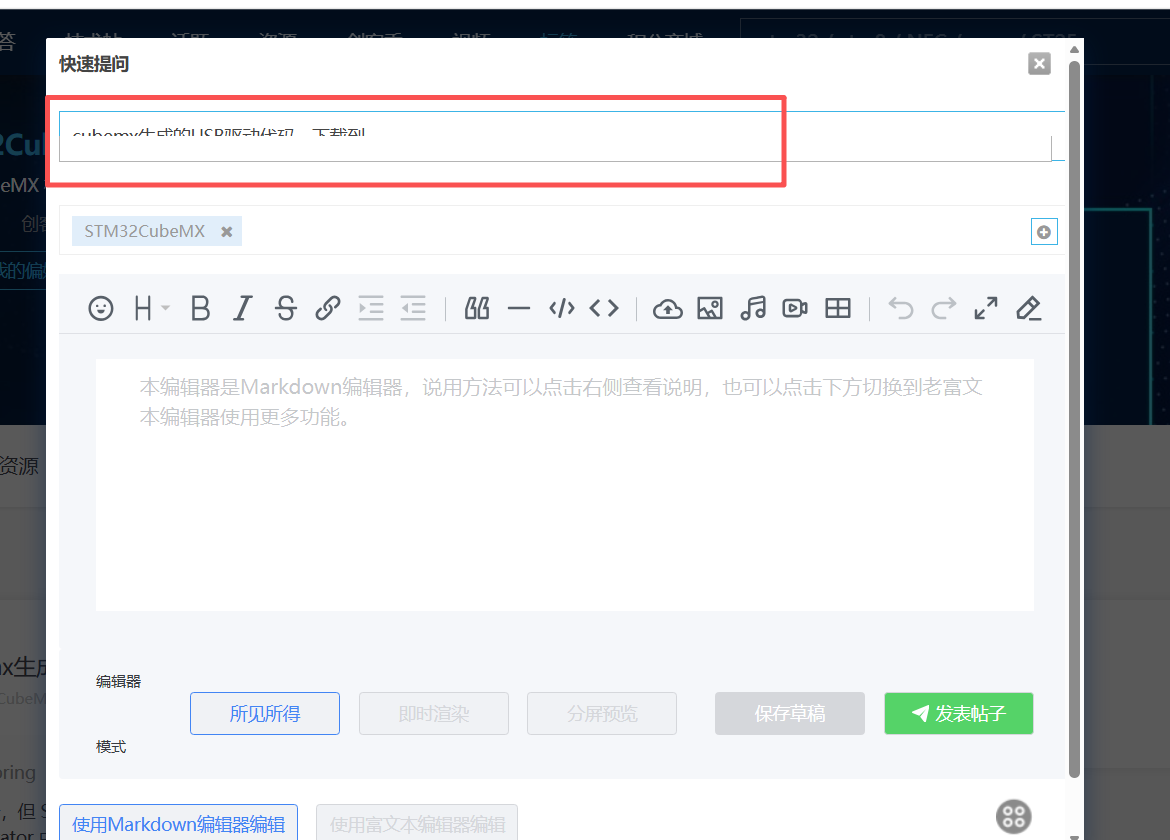
Task: Apply strikethrough formatting
Action: (x=285, y=308)
